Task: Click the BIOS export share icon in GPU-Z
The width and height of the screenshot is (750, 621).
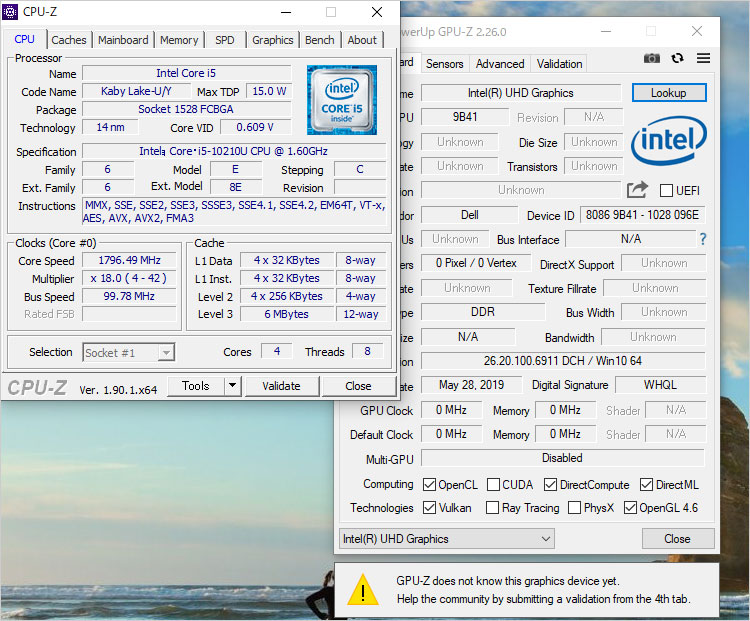Action: pos(637,190)
